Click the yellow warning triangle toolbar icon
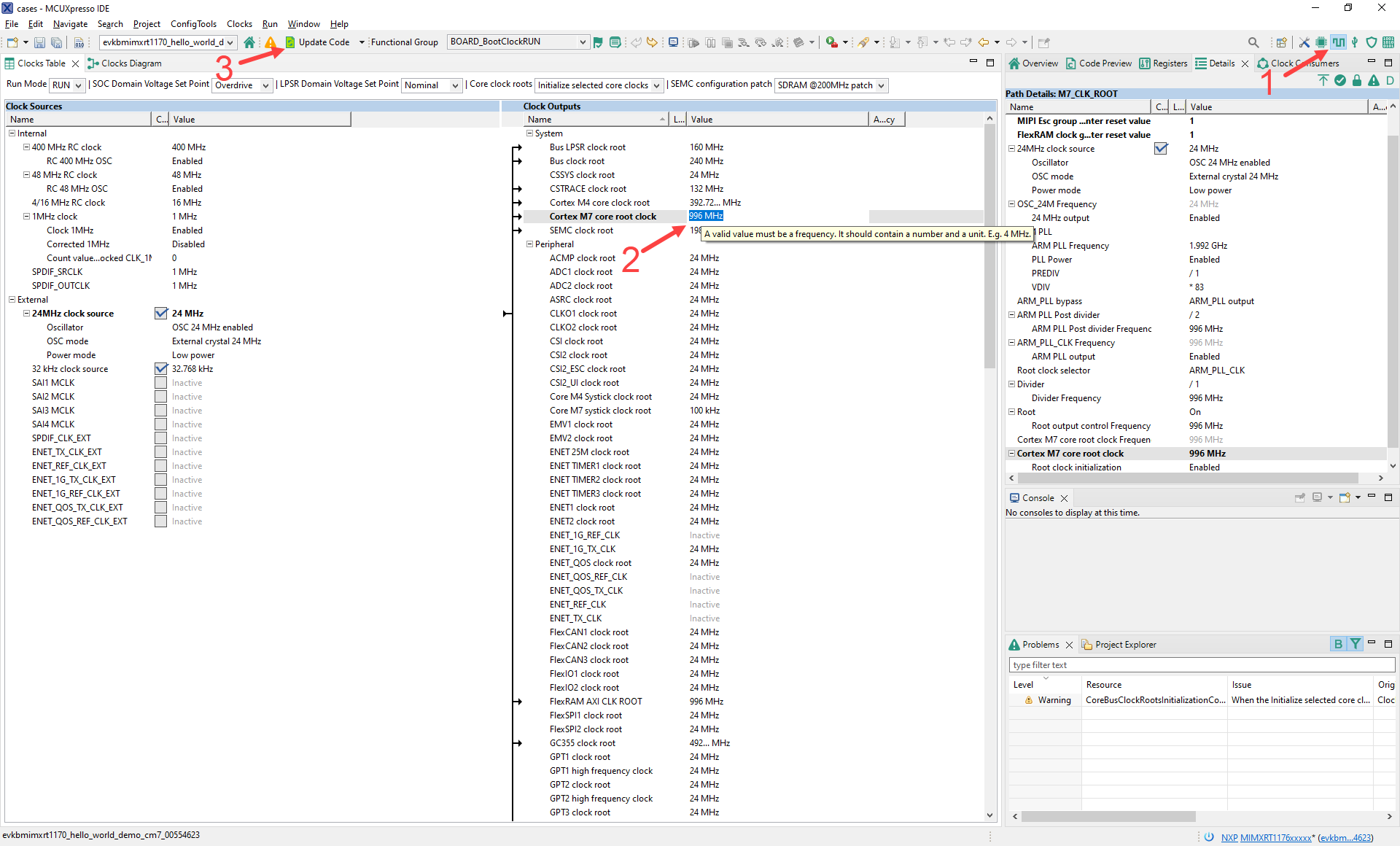This screenshot has height=846, width=1400. 271,42
